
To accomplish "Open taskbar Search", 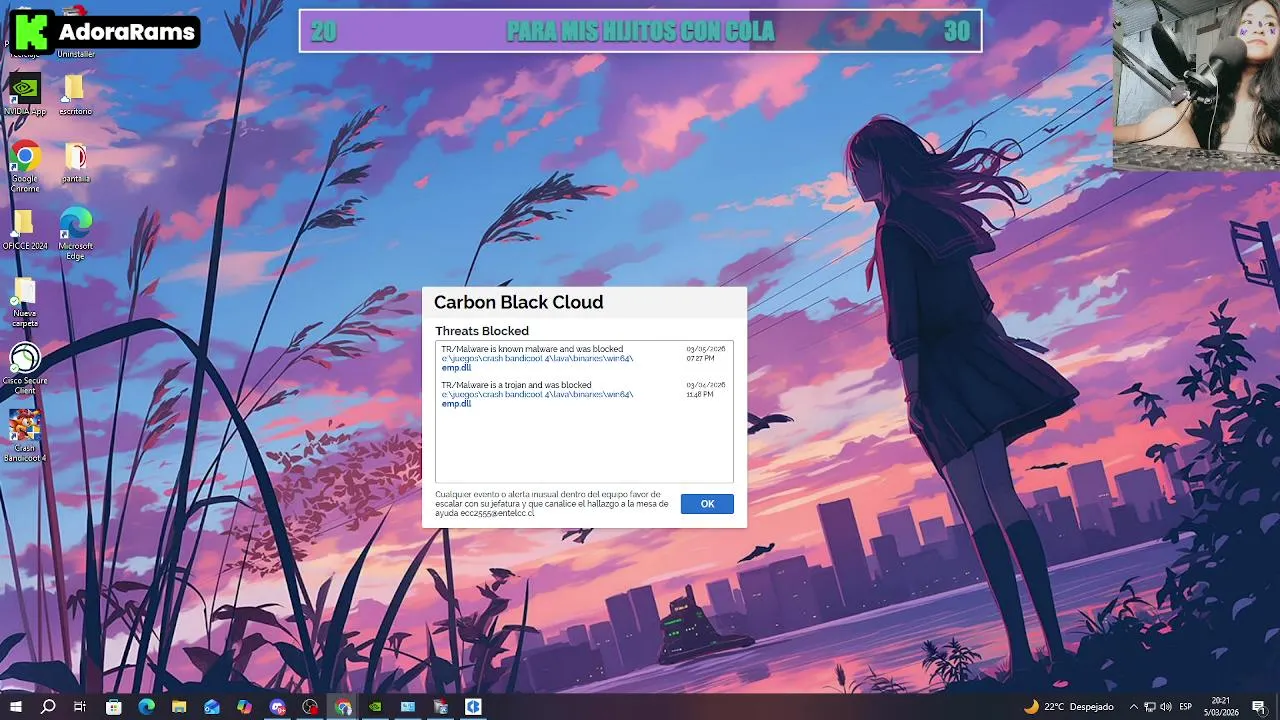I will [48, 706].
